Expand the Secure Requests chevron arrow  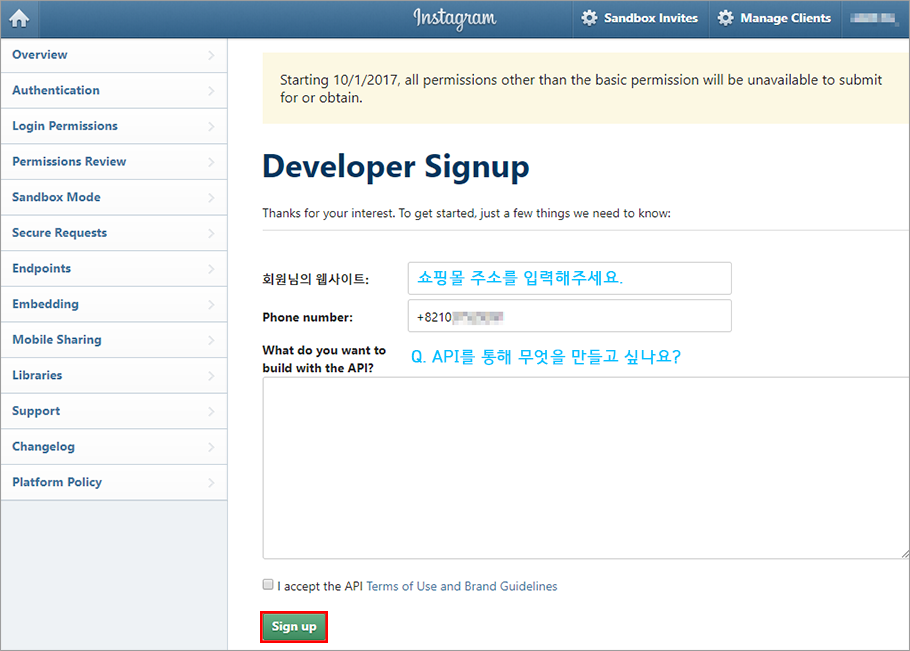pos(211,233)
